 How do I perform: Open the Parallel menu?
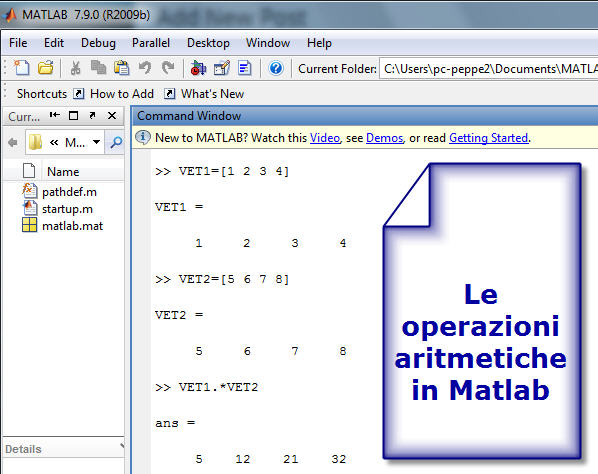tap(151, 43)
